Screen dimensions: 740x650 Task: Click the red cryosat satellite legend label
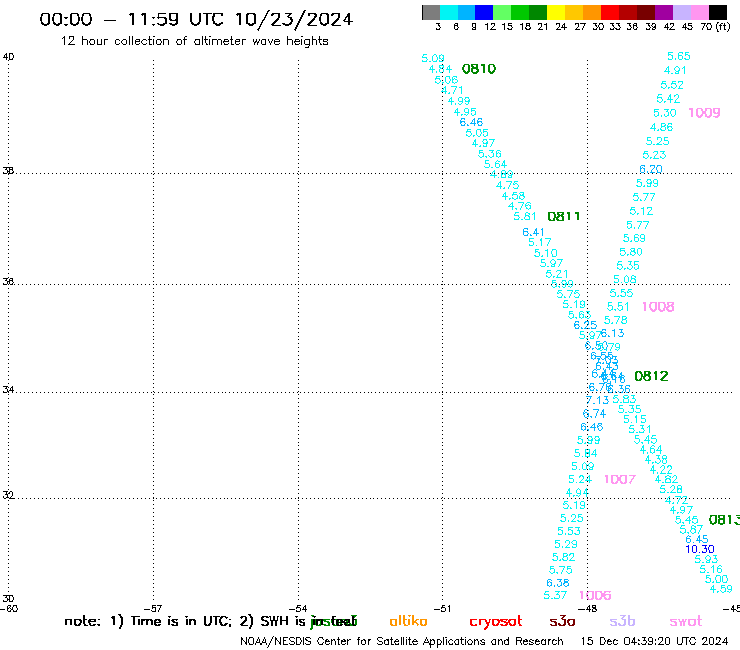(496, 622)
